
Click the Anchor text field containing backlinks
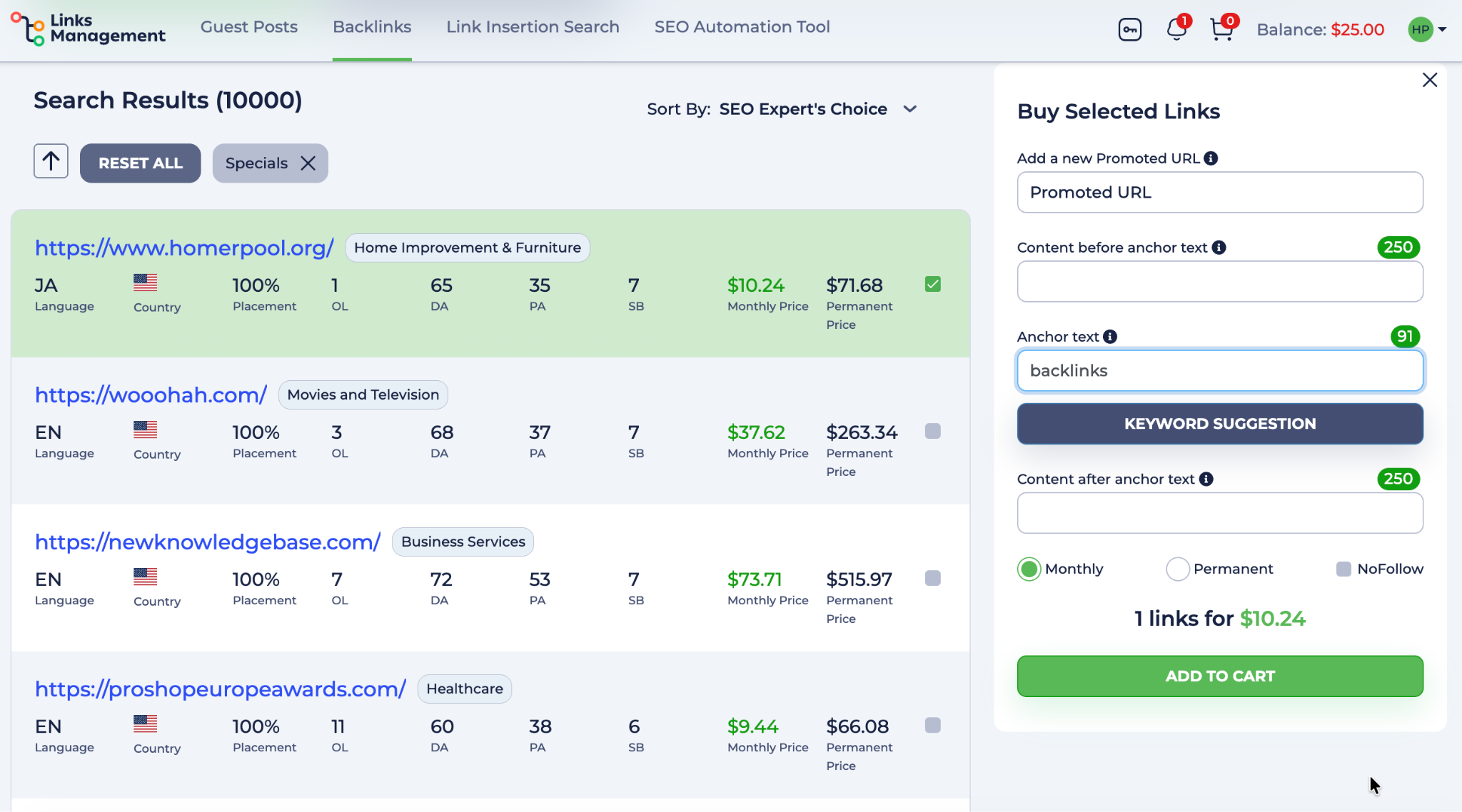(1220, 371)
